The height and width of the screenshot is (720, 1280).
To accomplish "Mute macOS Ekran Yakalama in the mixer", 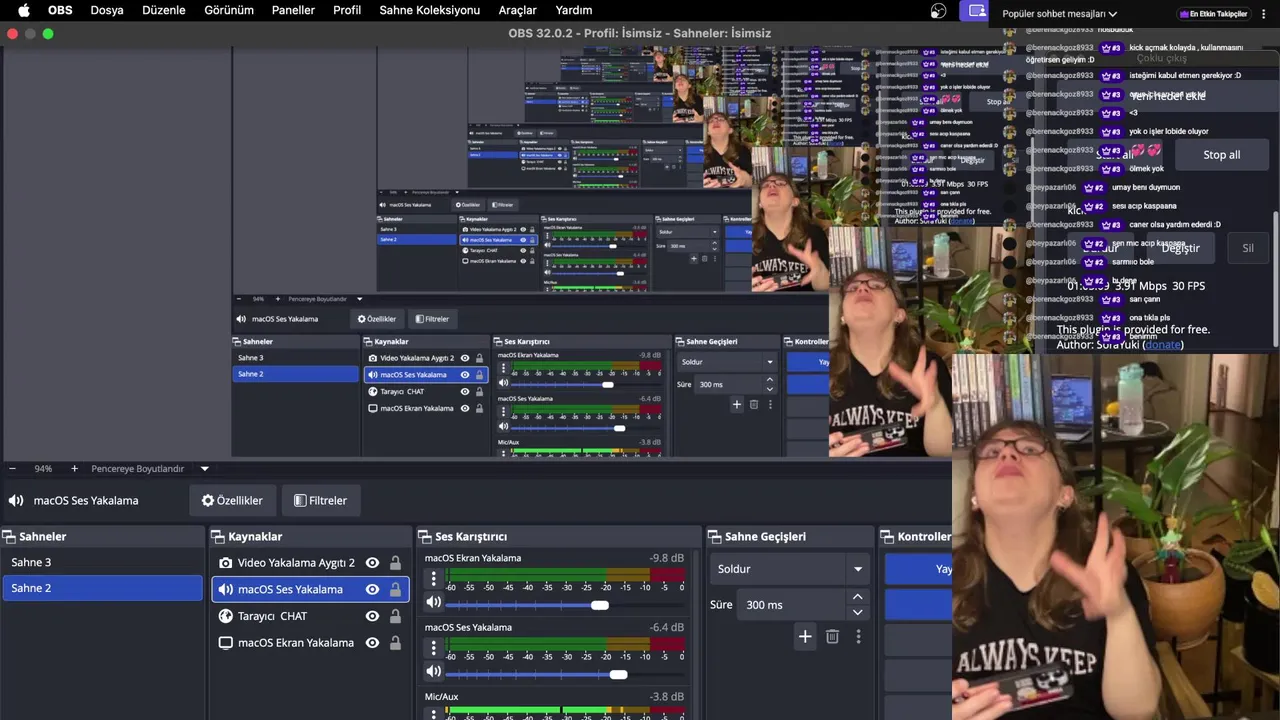I will tap(433, 602).
